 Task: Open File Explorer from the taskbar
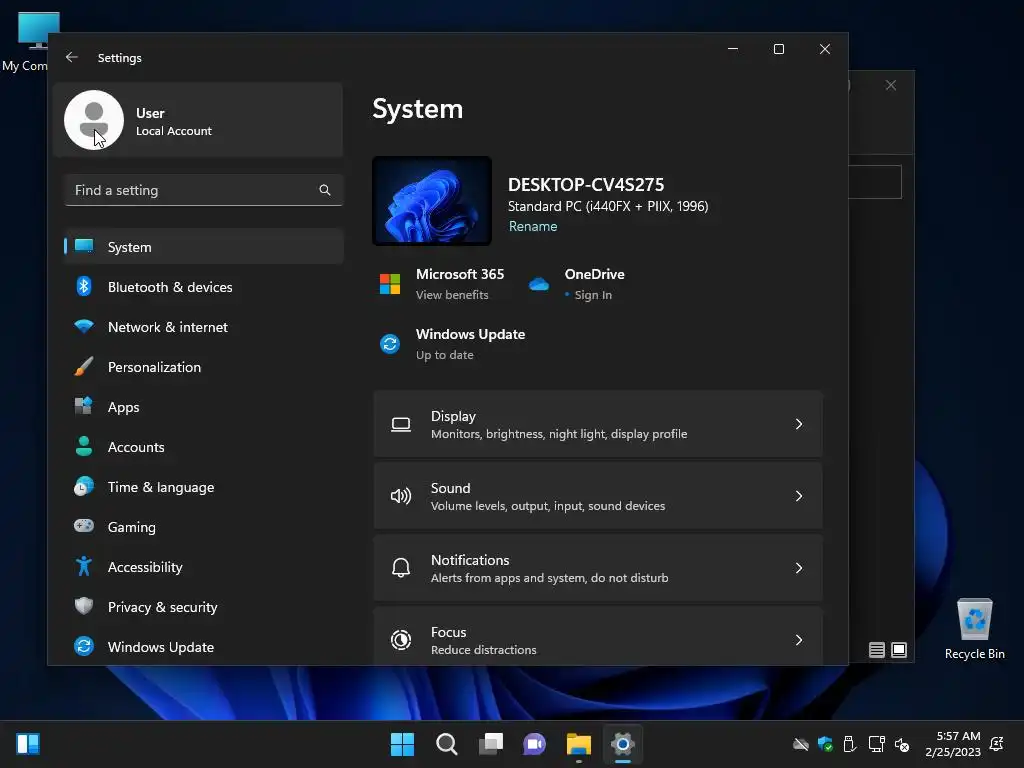pyautogui.click(x=579, y=744)
